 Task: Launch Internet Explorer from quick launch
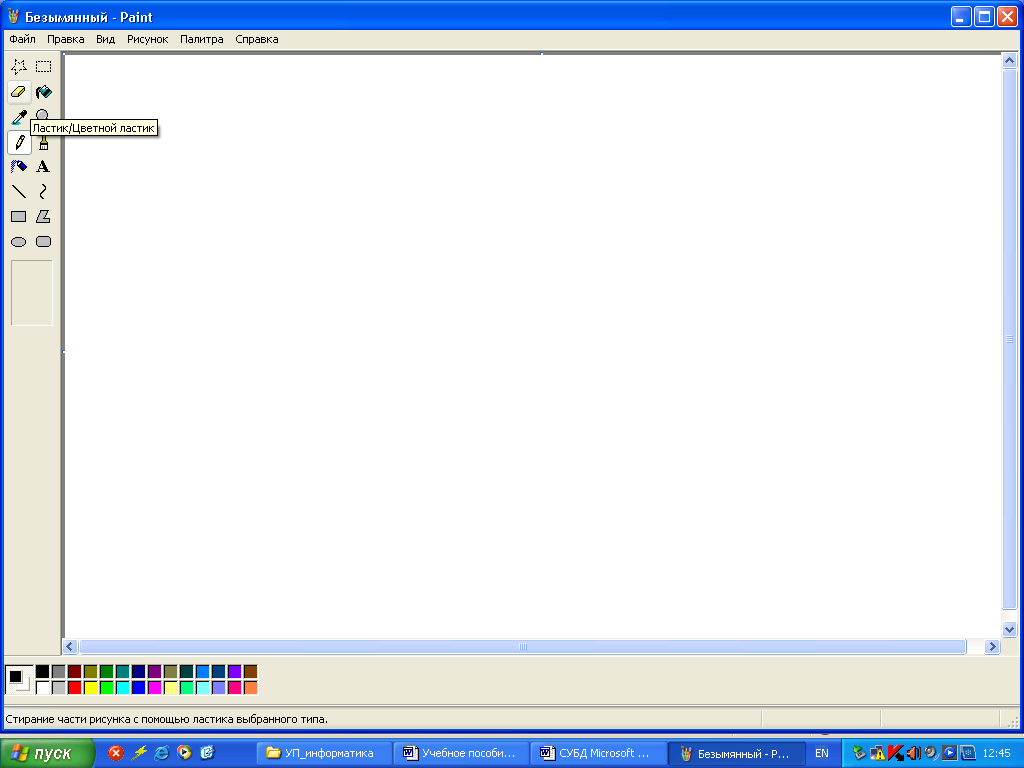click(x=161, y=753)
